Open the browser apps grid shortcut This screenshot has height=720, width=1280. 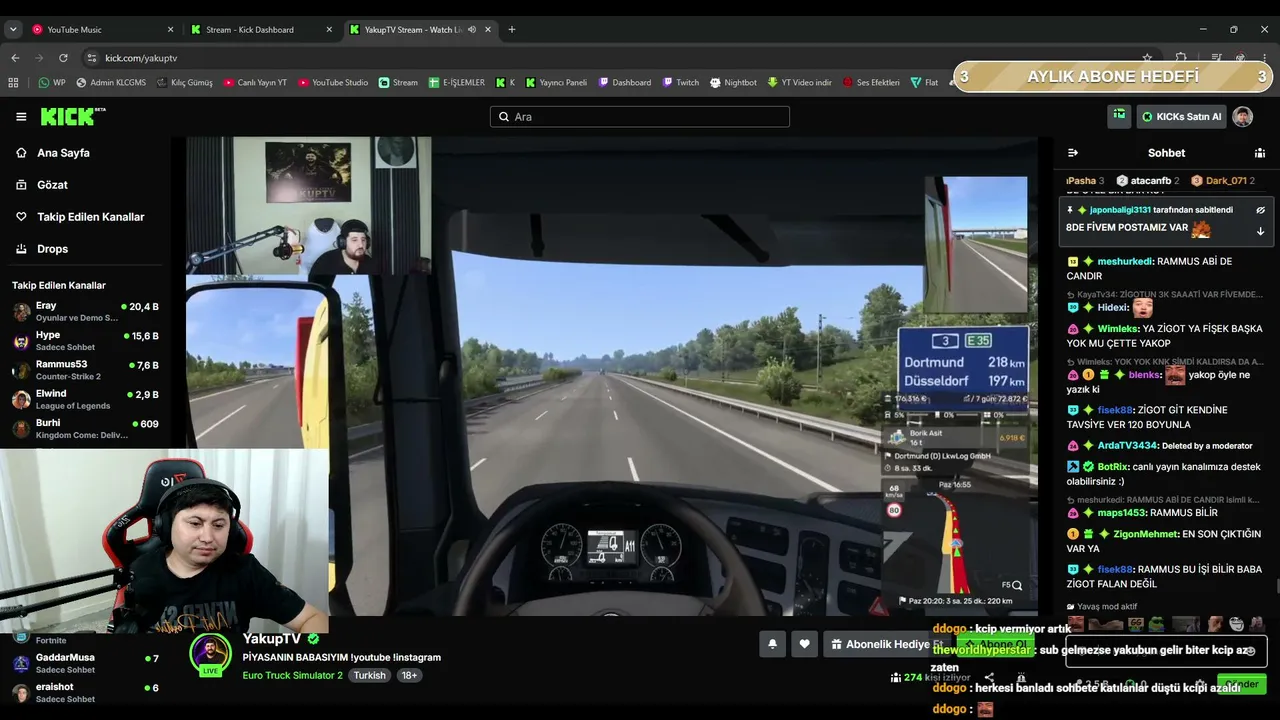coord(13,83)
